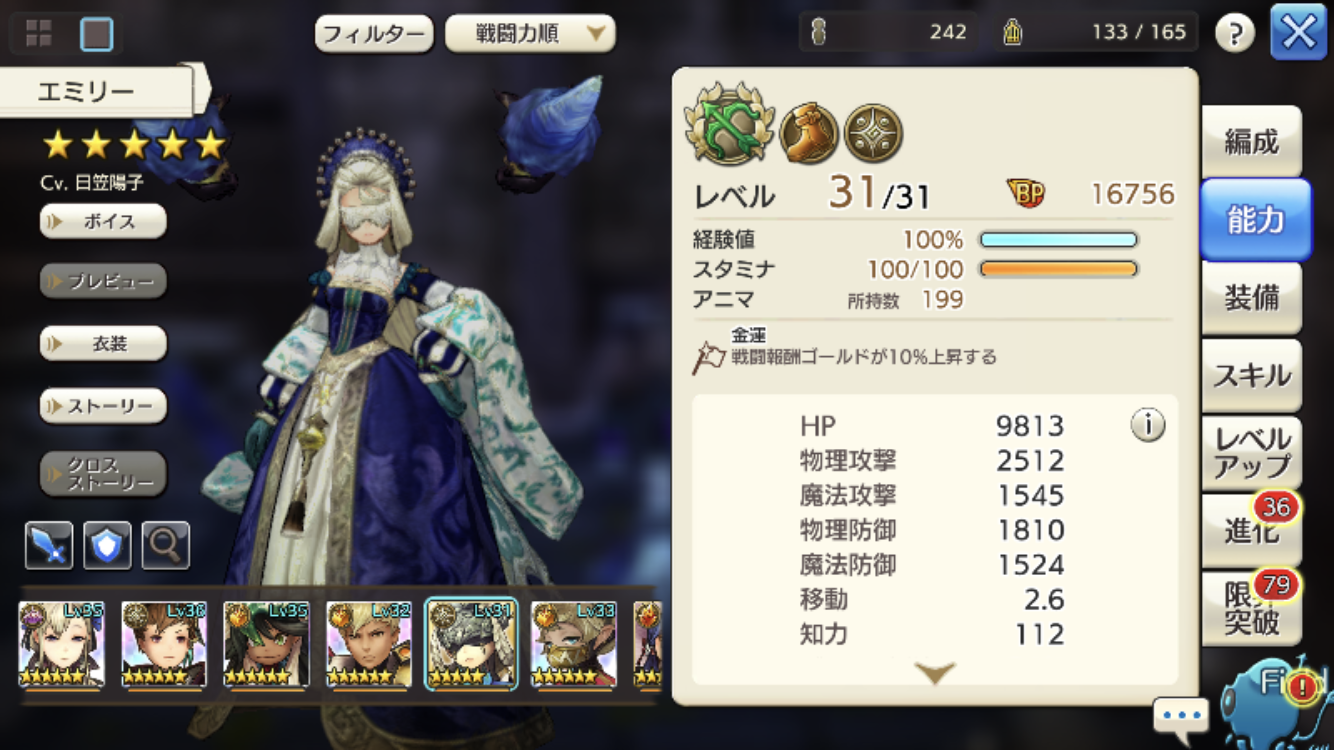
Task: Play character ボイス button
Action: point(103,221)
